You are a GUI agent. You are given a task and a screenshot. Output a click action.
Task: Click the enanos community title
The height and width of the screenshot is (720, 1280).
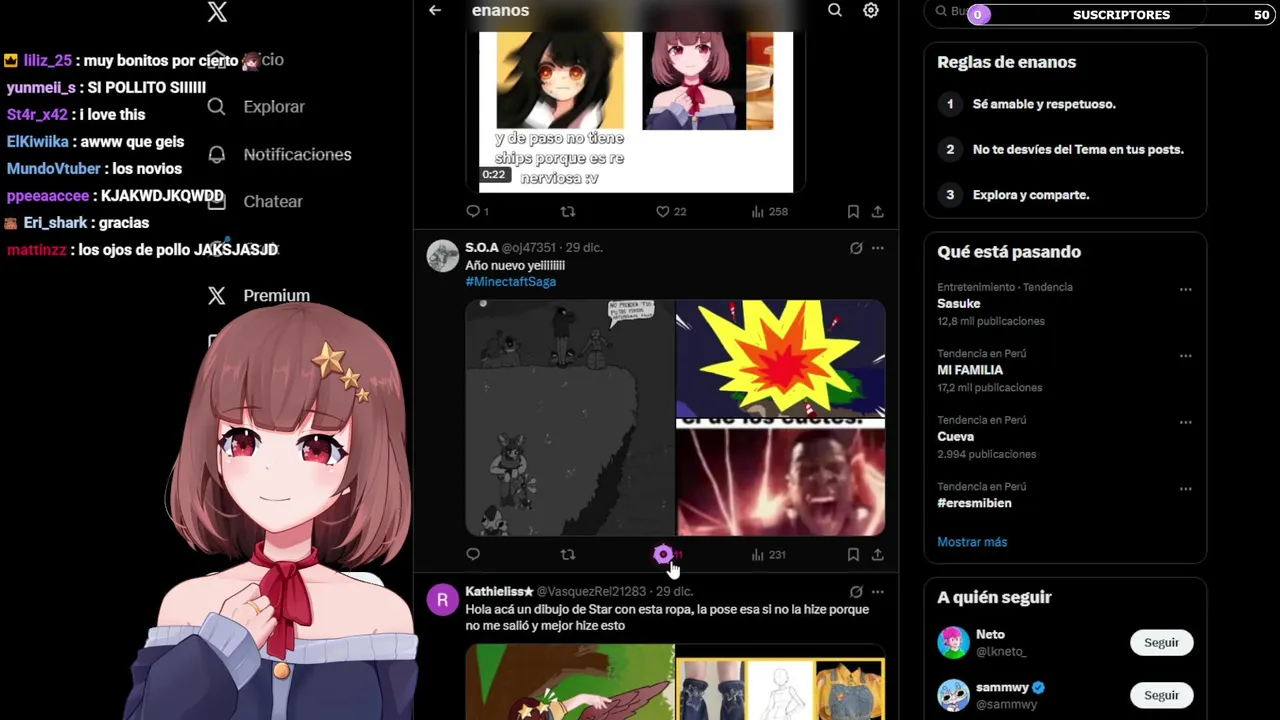pos(500,10)
